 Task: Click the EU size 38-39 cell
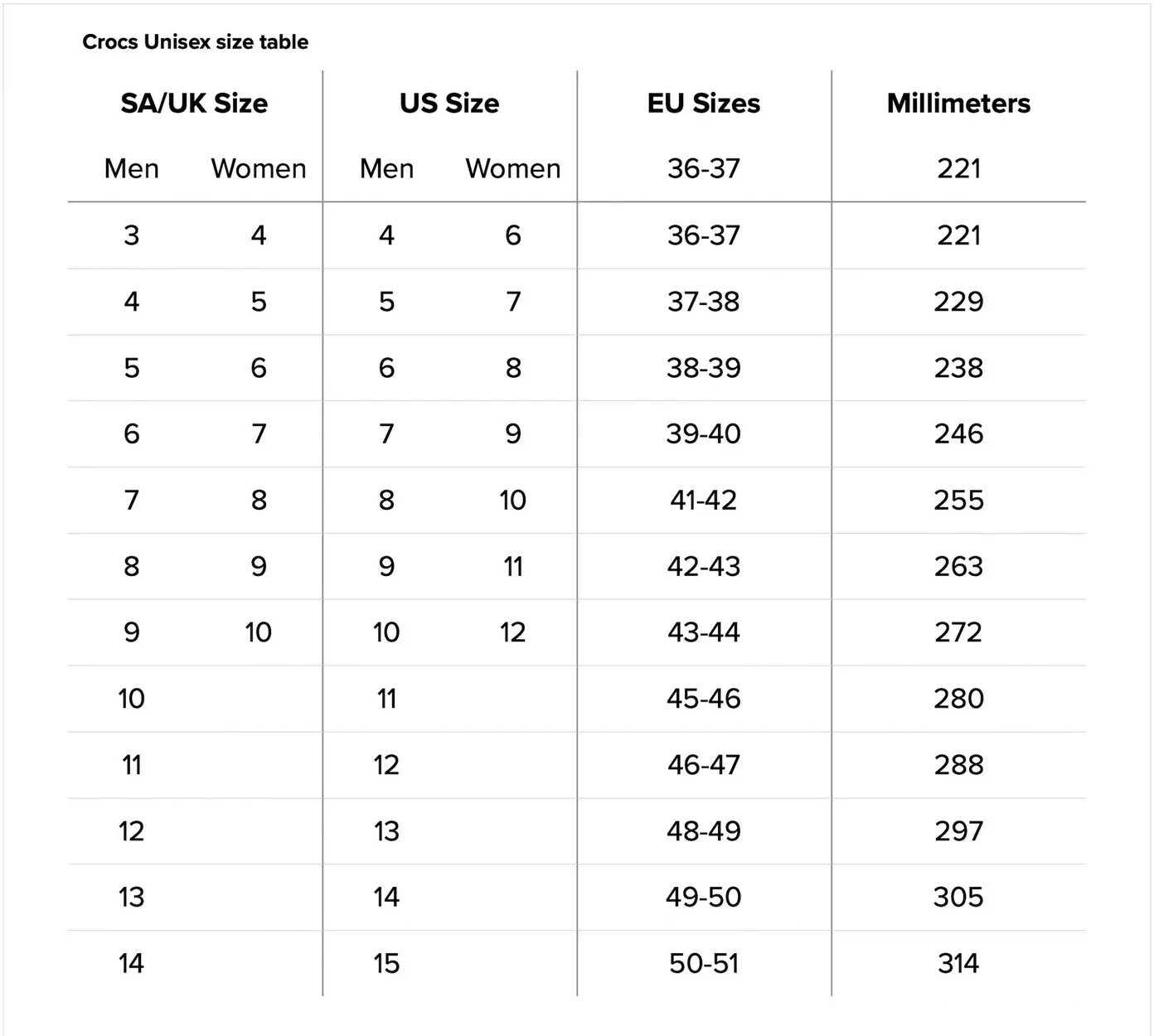pyautogui.click(x=703, y=368)
